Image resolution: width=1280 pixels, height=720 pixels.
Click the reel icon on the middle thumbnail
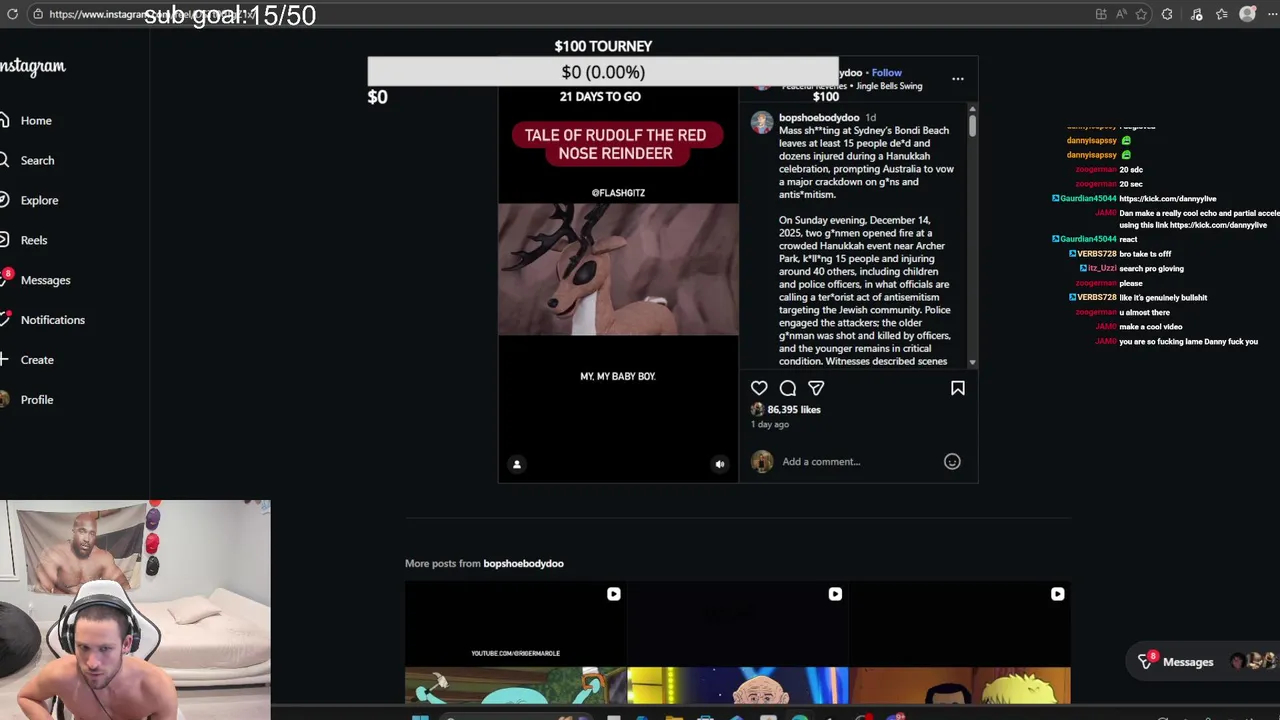[x=835, y=594]
